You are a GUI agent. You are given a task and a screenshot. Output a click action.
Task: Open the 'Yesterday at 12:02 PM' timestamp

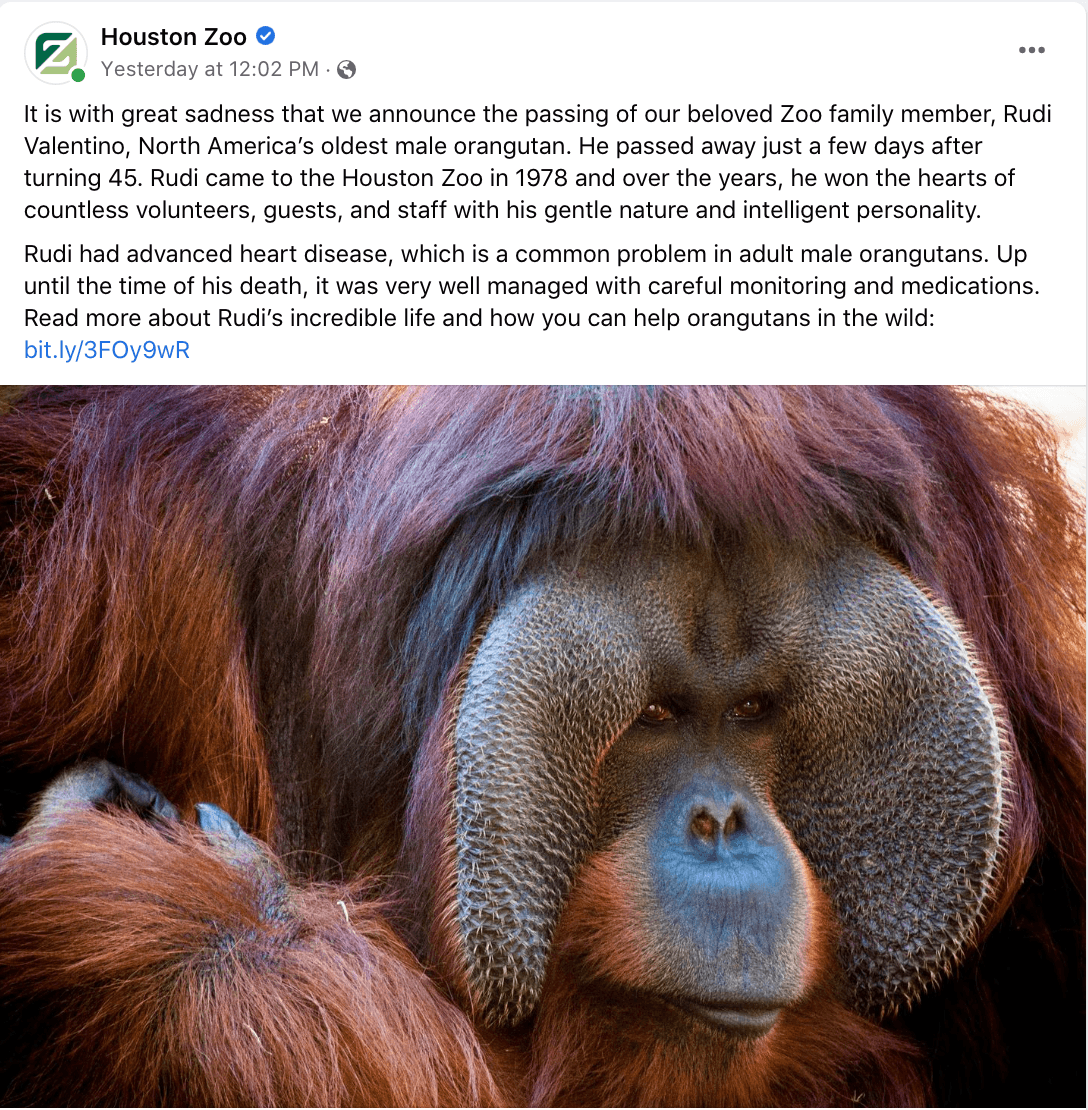210,69
